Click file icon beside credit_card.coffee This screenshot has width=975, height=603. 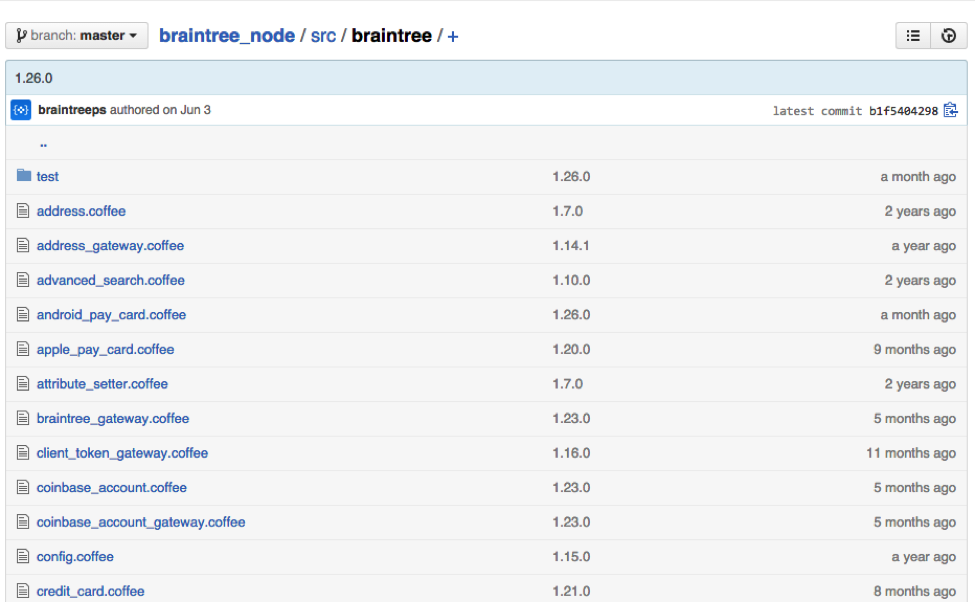click(x=23, y=591)
